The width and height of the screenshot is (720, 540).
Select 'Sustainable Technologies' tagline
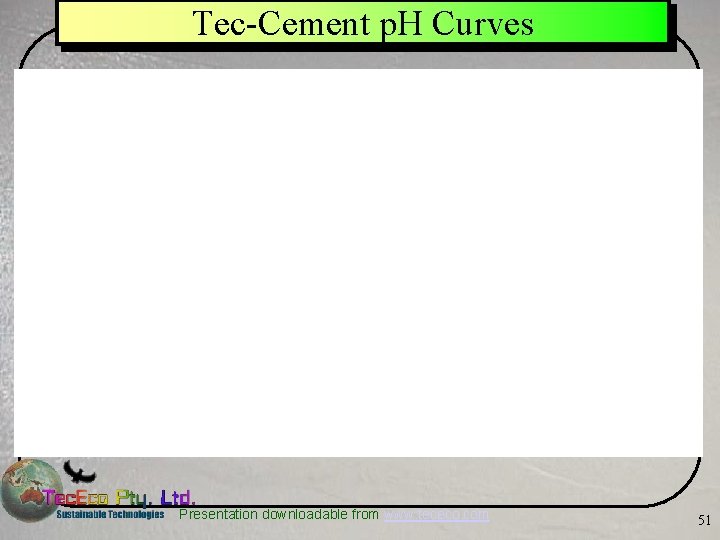pyautogui.click(x=110, y=514)
